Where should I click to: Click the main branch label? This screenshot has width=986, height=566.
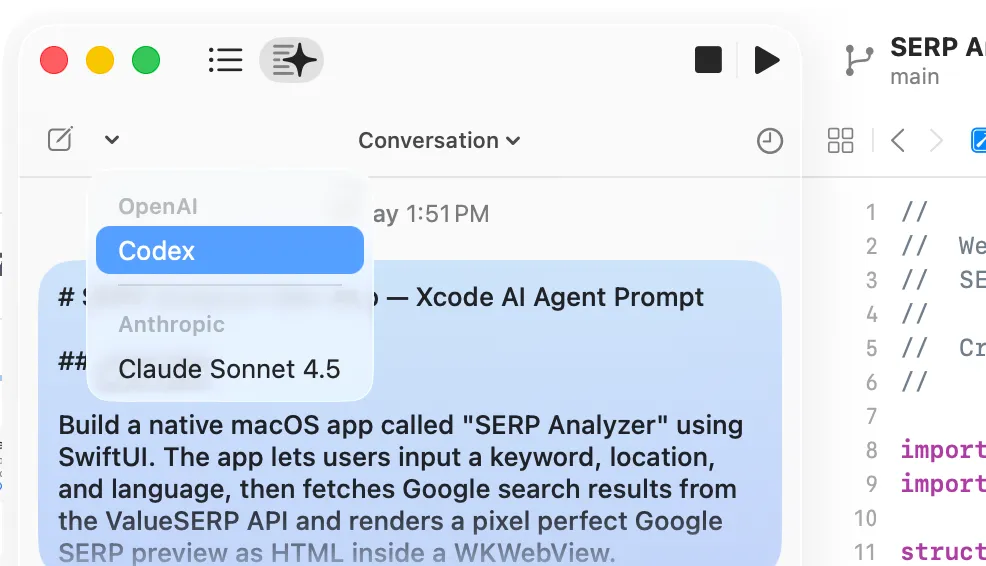[914, 77]
